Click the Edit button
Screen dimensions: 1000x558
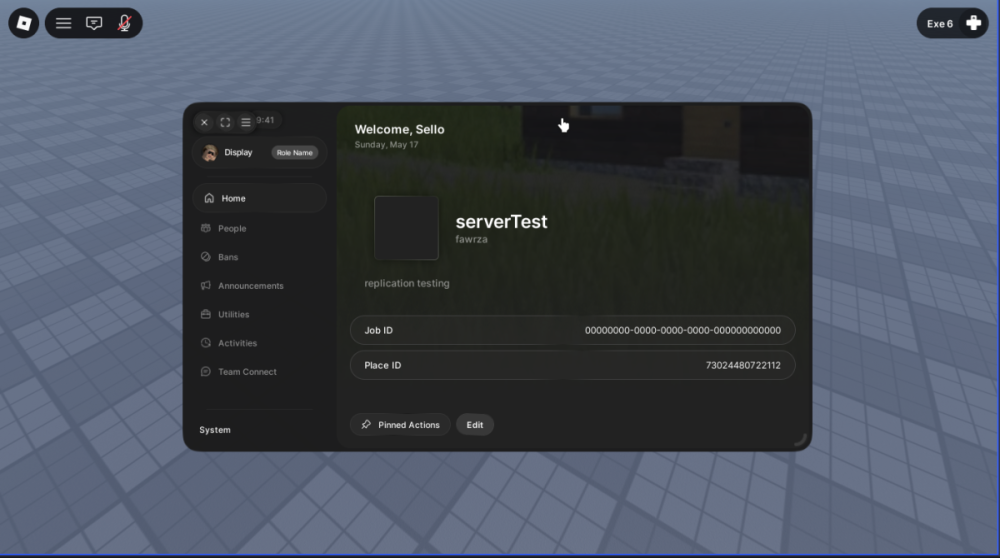pos(474,425)
